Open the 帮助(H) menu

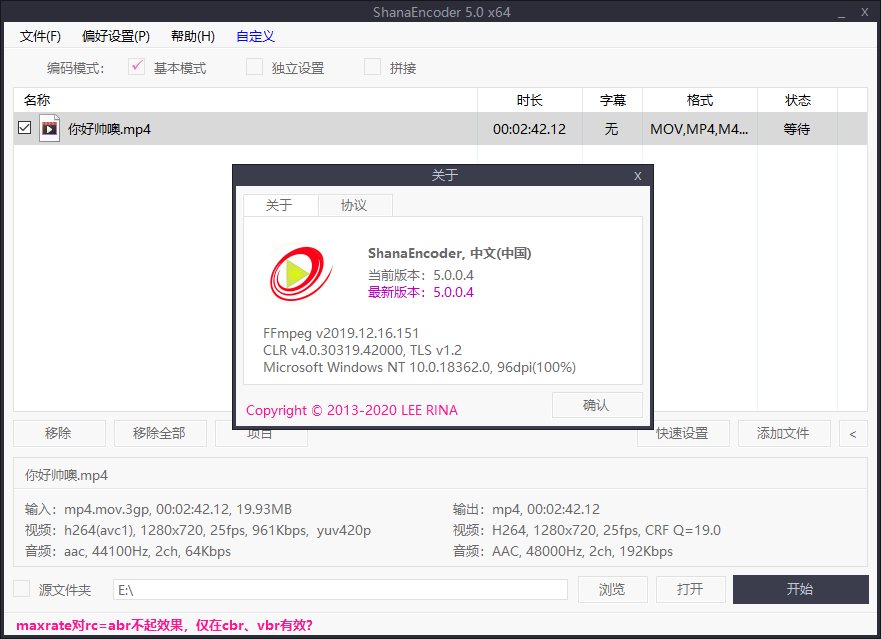tap(193, 37)
